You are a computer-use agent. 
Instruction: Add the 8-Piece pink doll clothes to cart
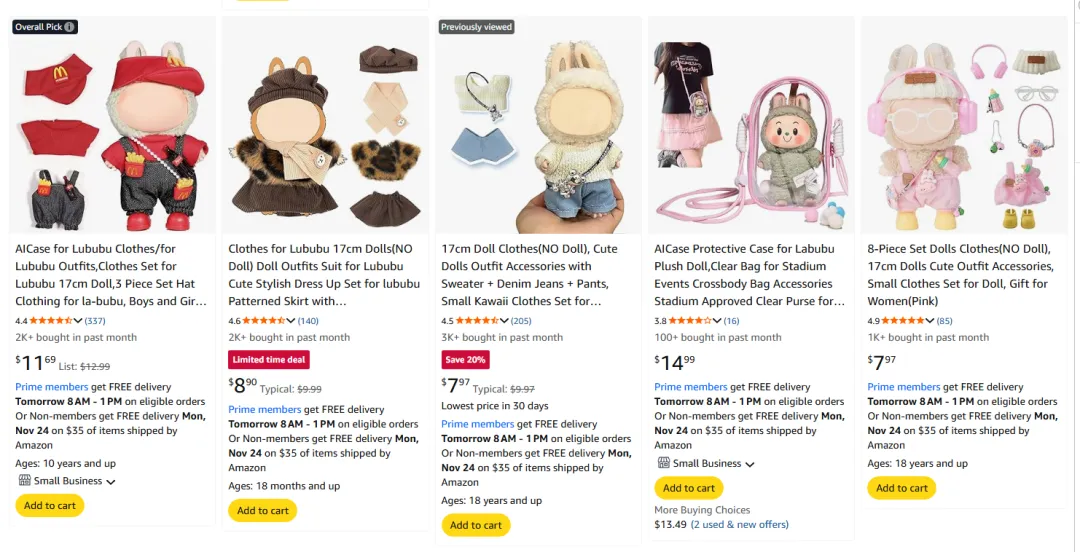click(902, 488)
